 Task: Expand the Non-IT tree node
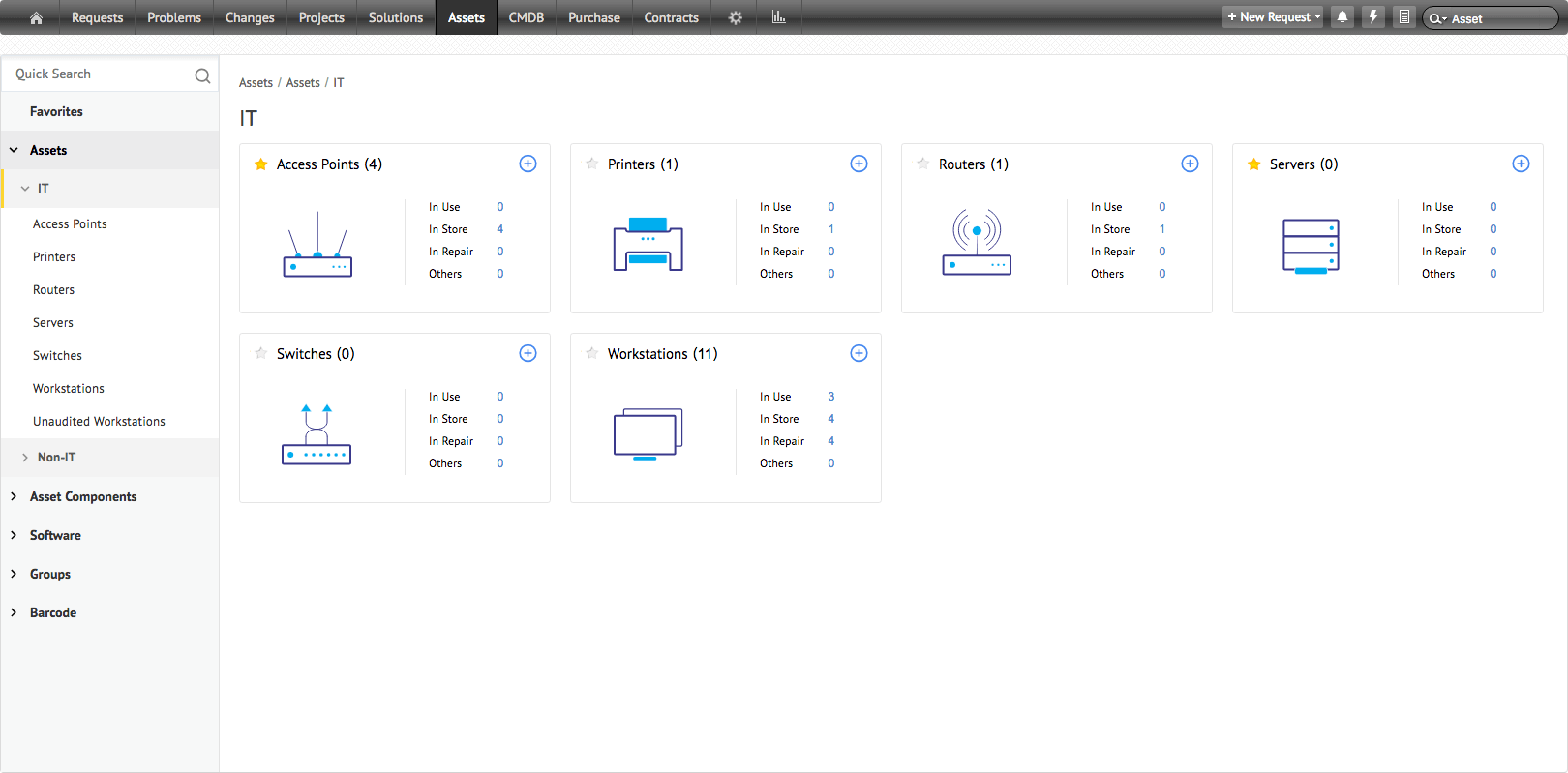click(25, 458)
